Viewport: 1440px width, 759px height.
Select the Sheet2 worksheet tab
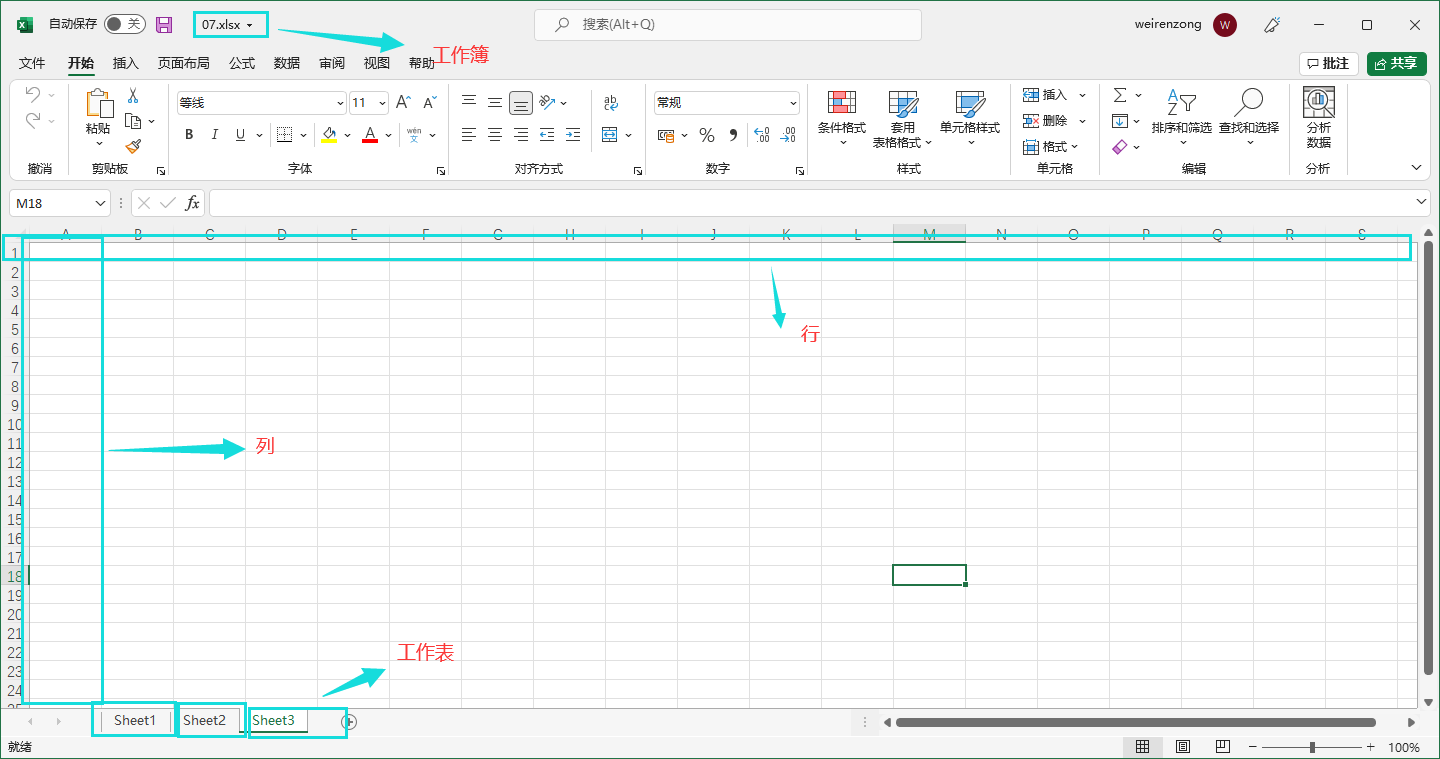(204, 720)
